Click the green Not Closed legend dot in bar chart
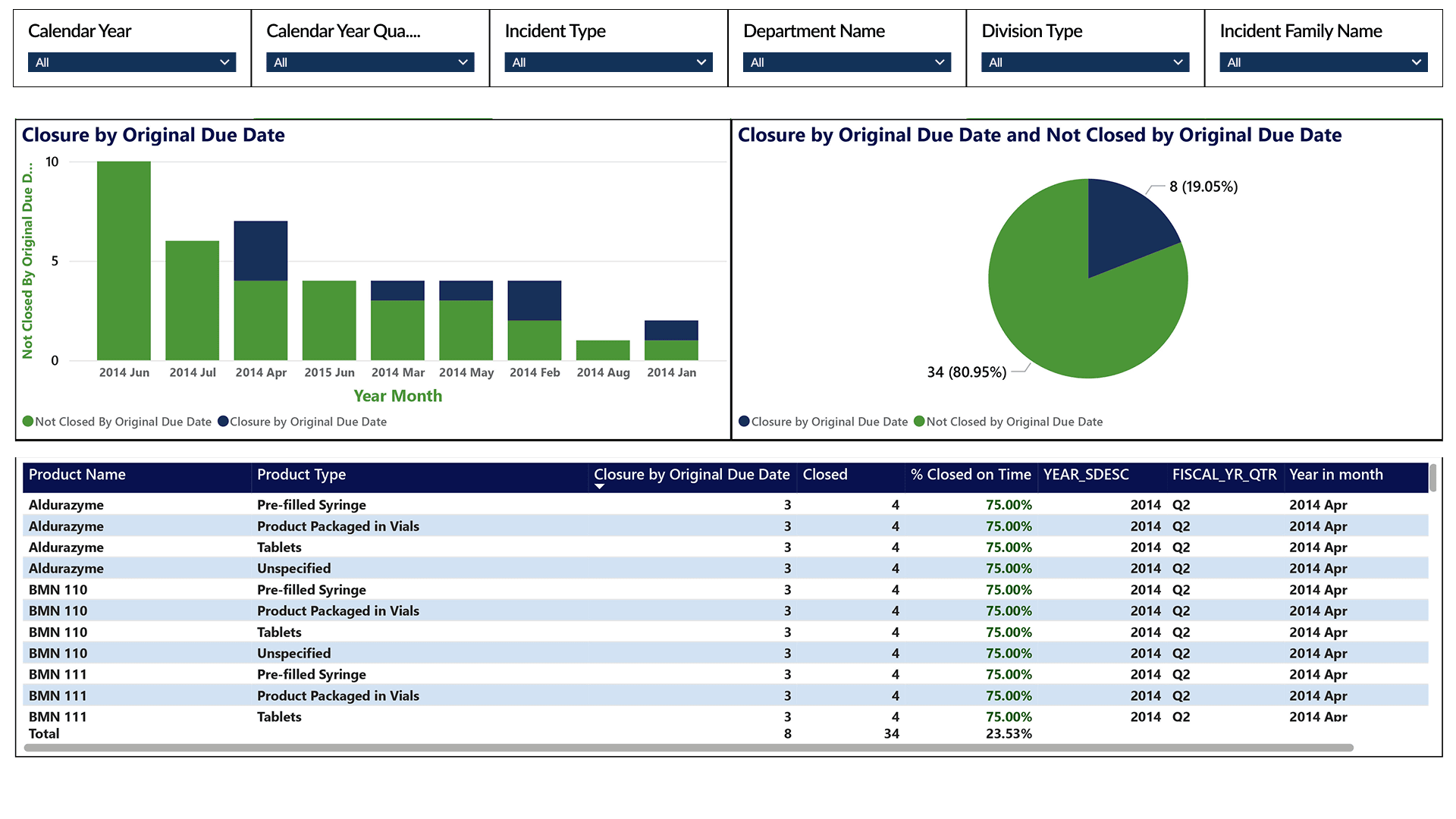The width and height of the screenshot is (1456, 819). (x=28, y=422)
